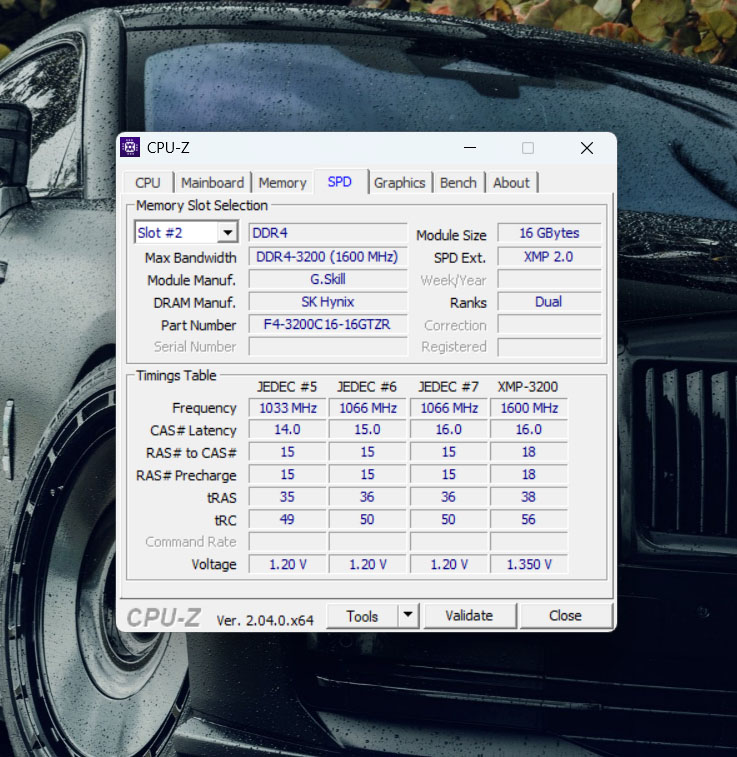Click the XMP 2.0 SPD Ext. value
The image size is (737, 757).
[549, 257]
